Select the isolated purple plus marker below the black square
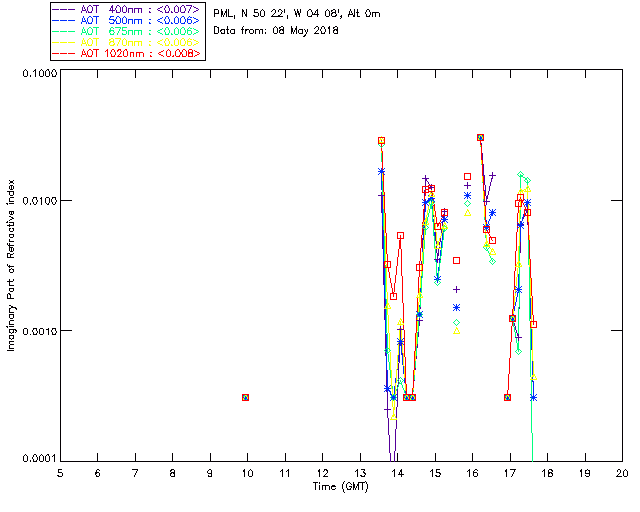 click(456, 290)
